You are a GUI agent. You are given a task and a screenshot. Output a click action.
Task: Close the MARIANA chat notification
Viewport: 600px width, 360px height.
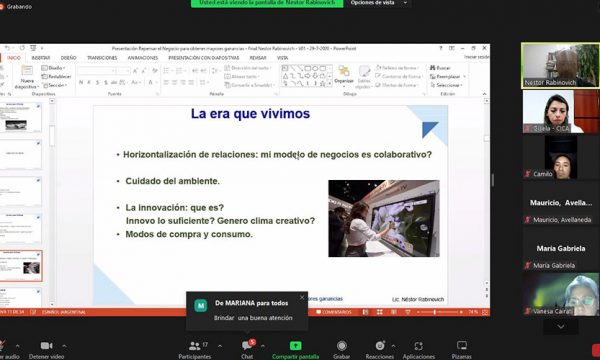coord(302,297)
